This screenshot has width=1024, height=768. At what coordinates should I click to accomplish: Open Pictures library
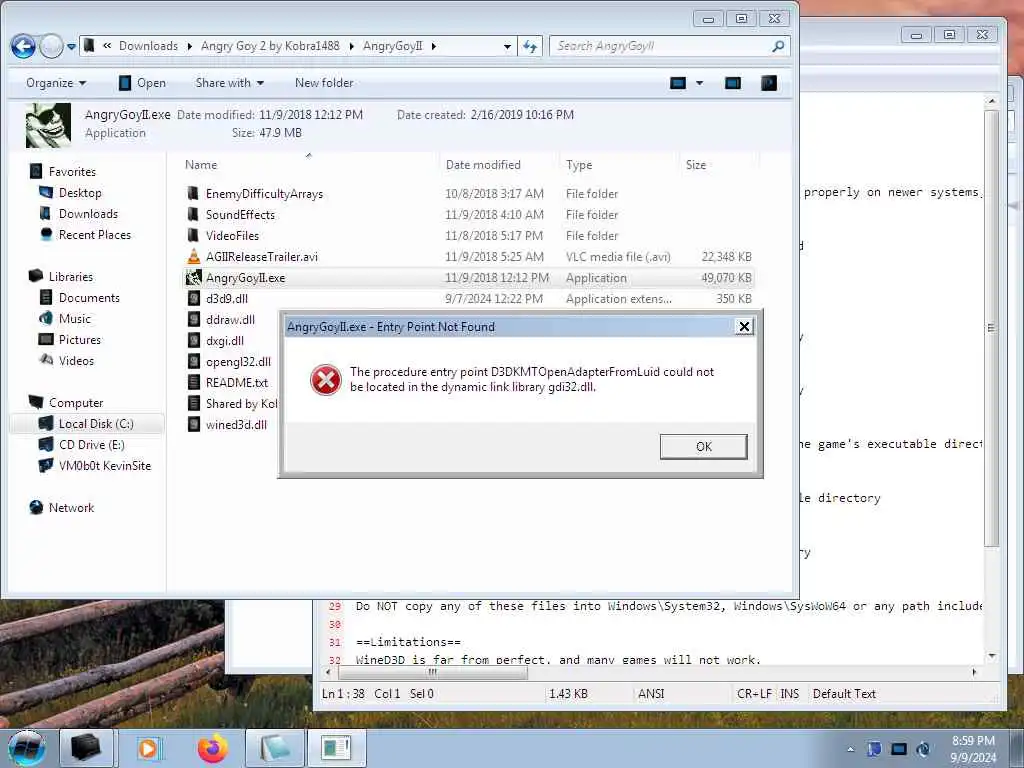coord(80,340)
